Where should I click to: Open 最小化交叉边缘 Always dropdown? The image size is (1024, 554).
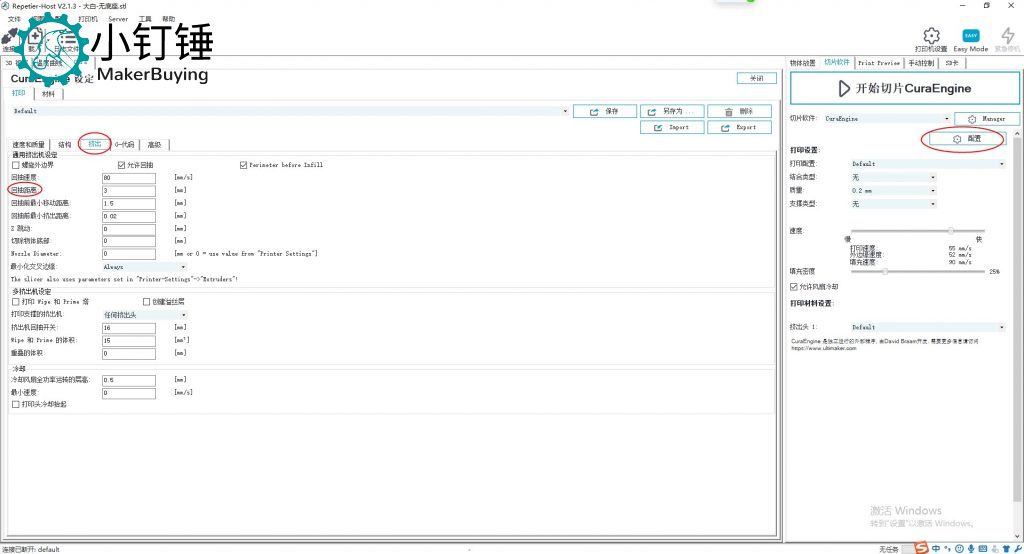pos(144,267)
